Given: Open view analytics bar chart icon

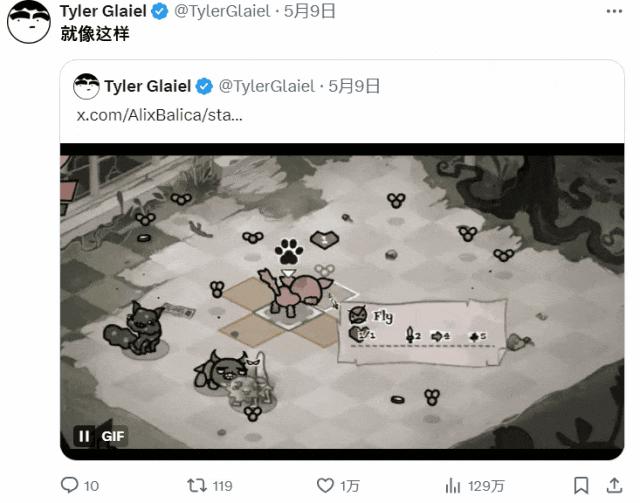Looking at the screenshot, I should 453,485.
